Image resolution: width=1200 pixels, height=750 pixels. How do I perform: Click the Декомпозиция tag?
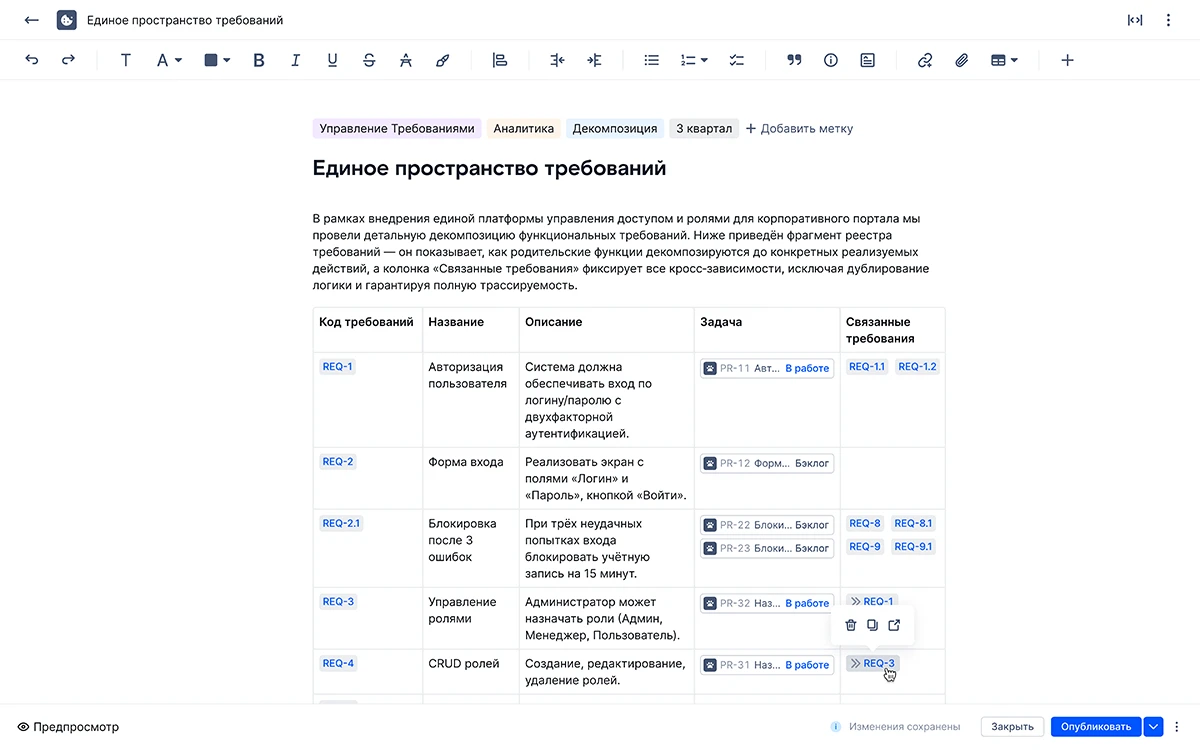615,128
